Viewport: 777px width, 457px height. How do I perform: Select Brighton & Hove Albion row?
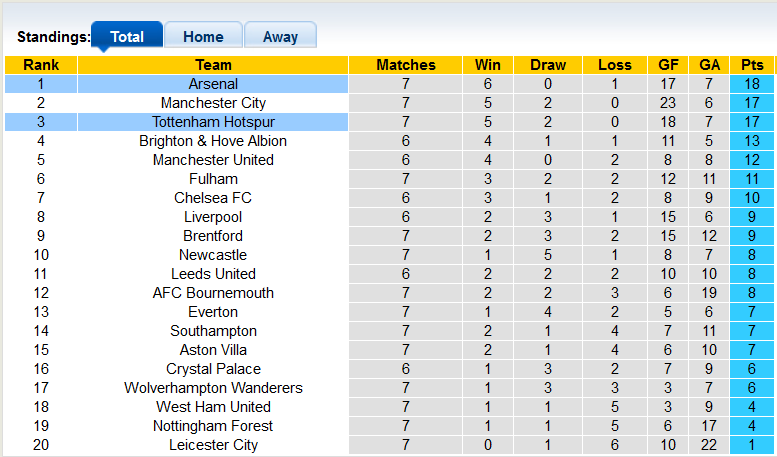point(213,141)
